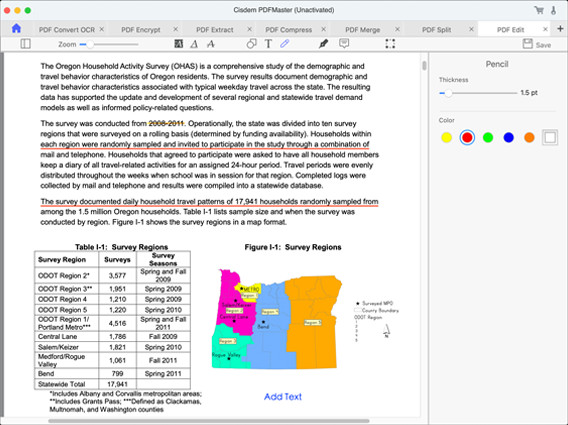Image resolution: width=568 pixels, height=425 pixels.
Task: Click the '1.5 pt' thickness value
Action: 529,93
